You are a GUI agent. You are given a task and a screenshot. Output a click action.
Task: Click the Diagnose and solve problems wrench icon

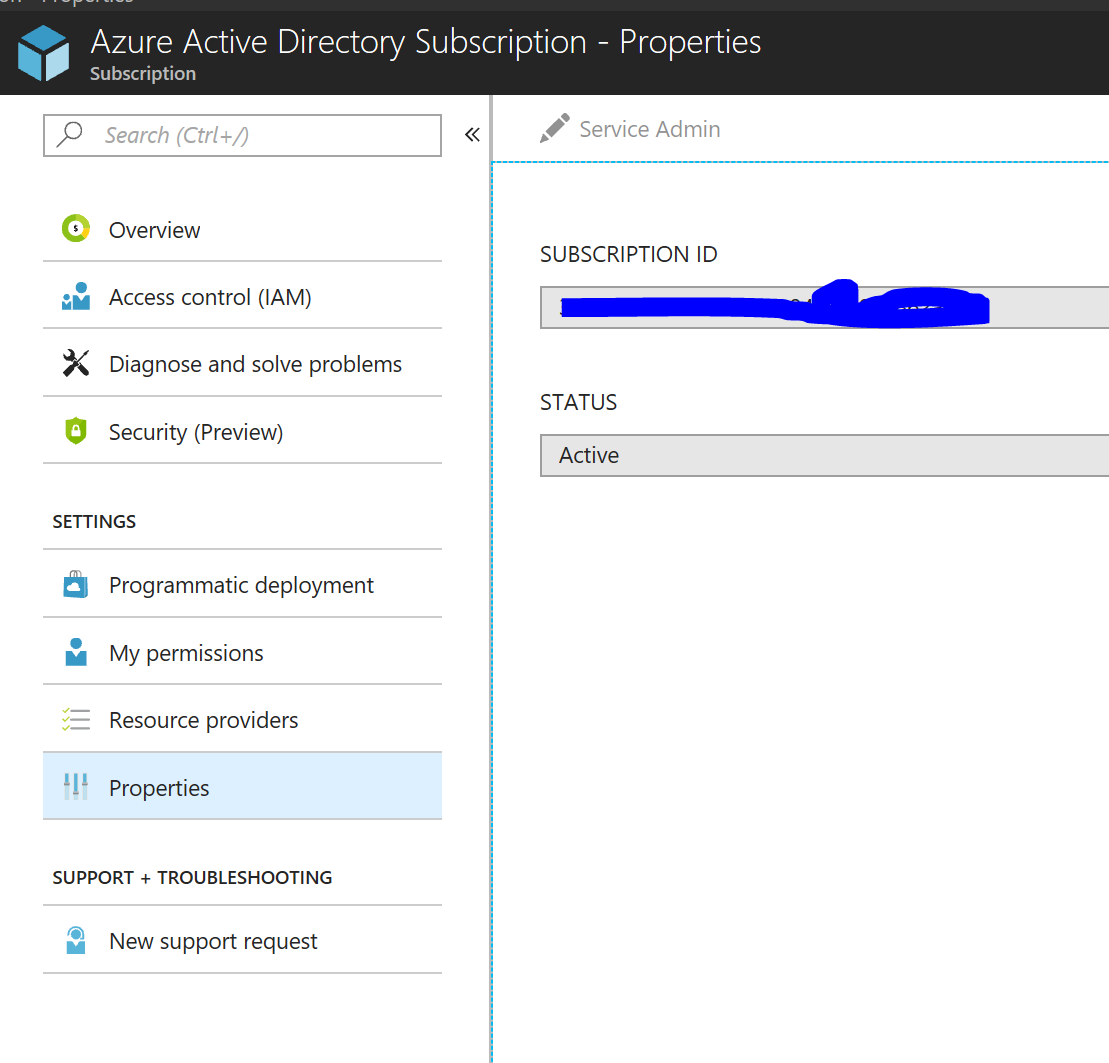pyautogui.click(x=78, y=363)
